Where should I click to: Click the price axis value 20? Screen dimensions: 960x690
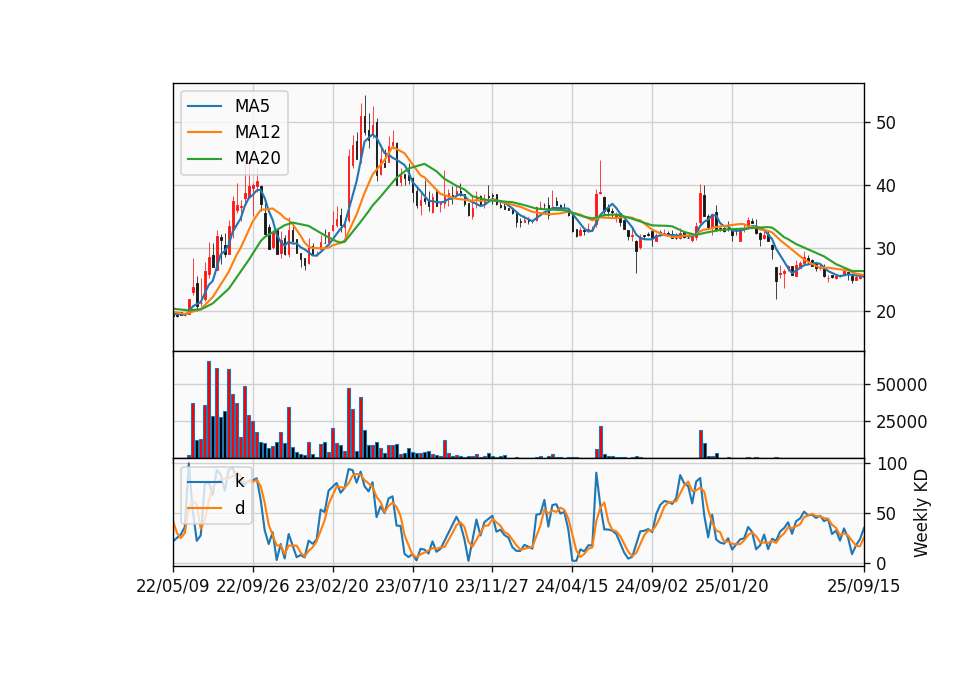click(885, 312)
